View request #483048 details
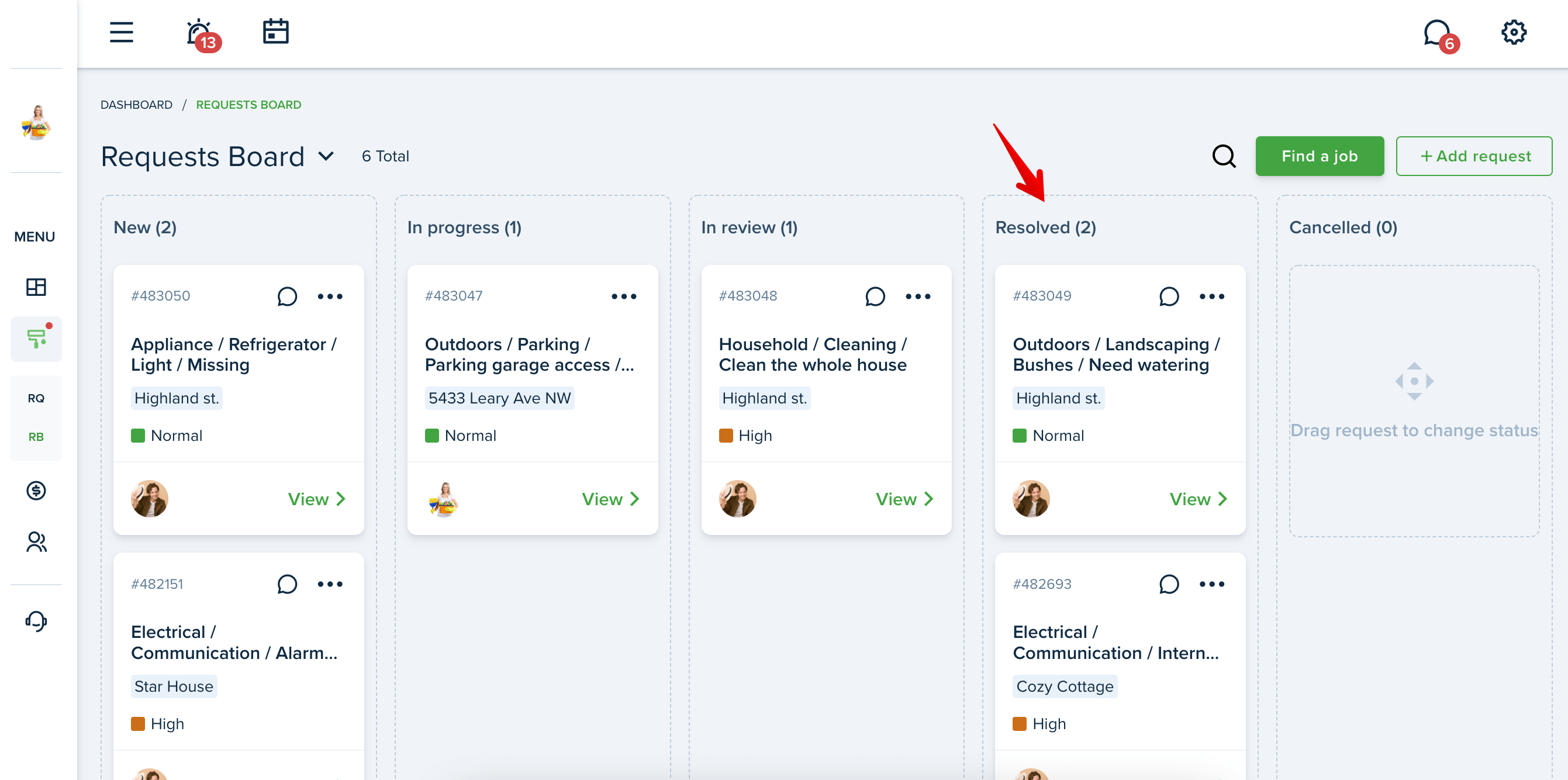The image size is (1568, 780). click(x=904, y=499)
